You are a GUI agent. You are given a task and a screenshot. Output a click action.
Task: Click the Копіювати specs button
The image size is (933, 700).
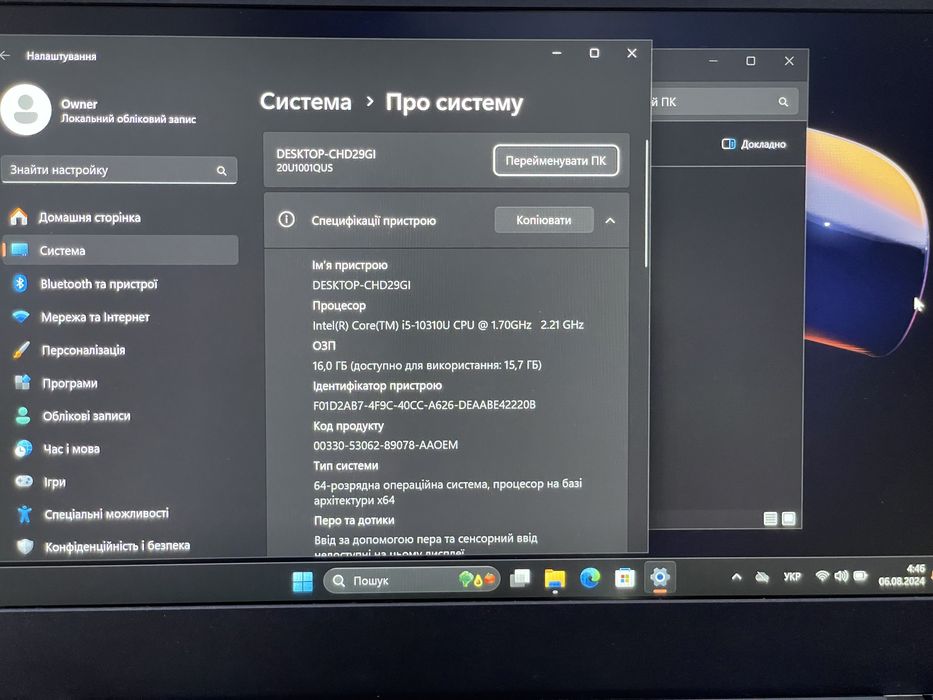point(544,220)
